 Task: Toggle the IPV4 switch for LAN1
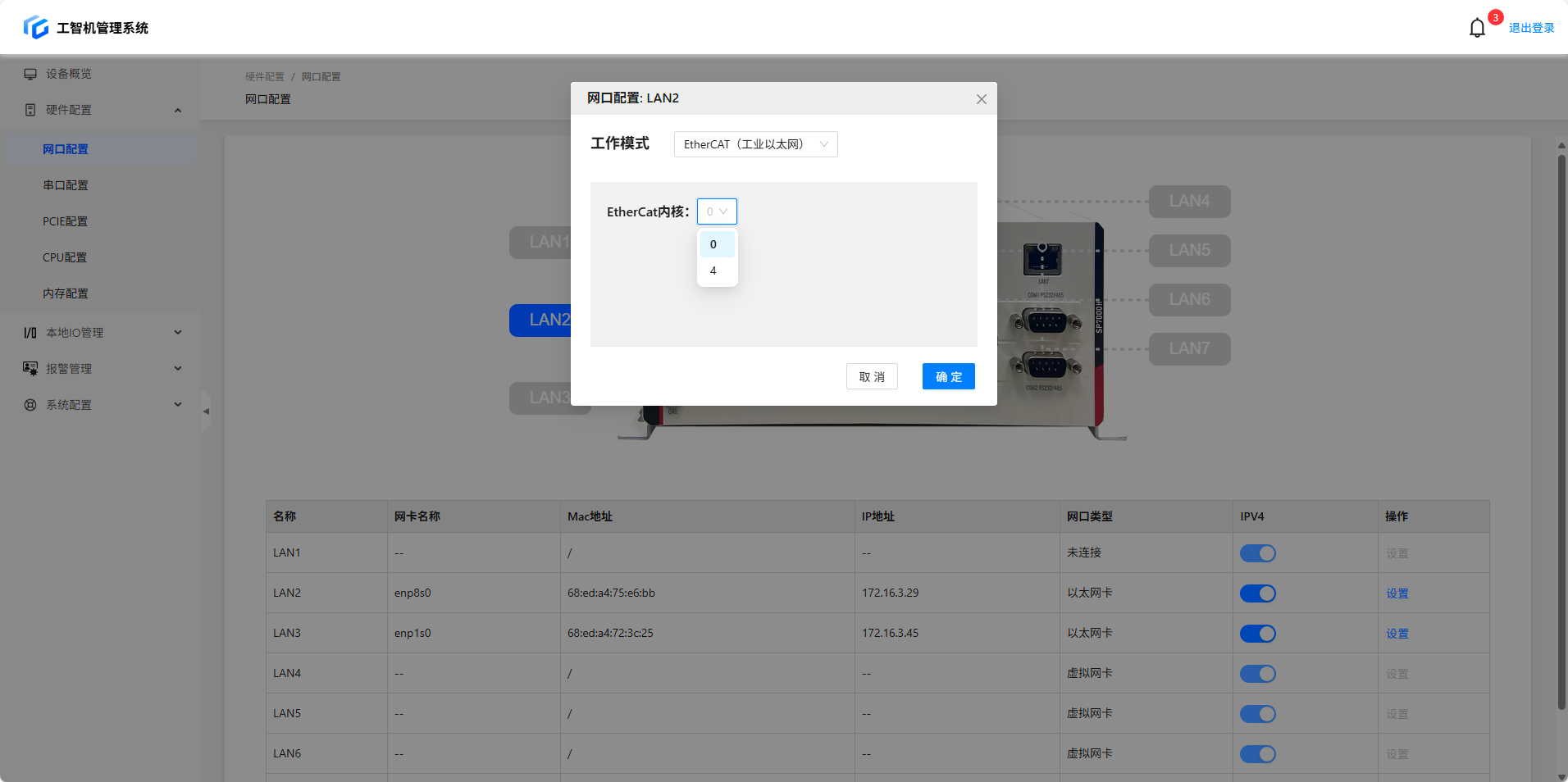click(x=1257, y=553)
